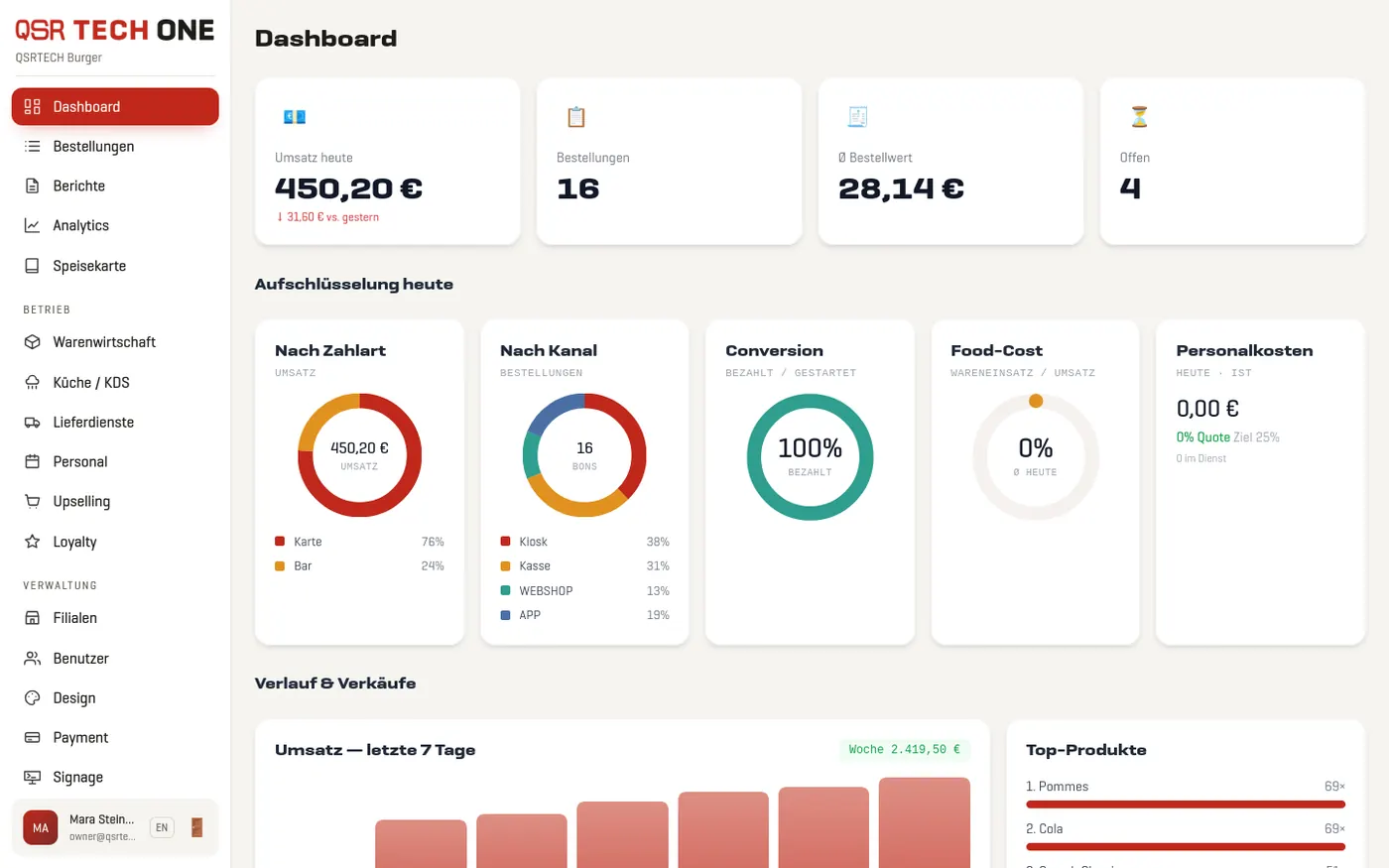This screenshot has height=868, width=1389.
Task: Click the Speisekarte book icon
Action: pos(33,266)
